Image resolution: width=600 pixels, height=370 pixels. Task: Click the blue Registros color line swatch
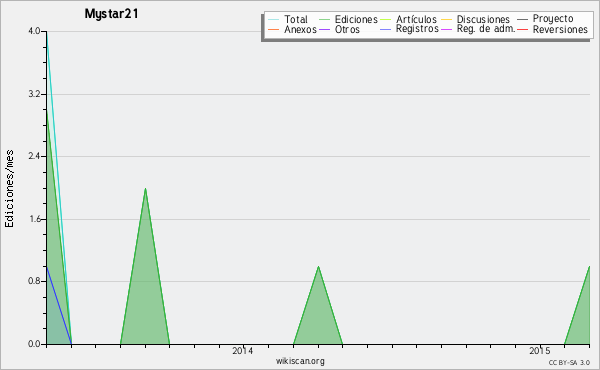point(385,29)
